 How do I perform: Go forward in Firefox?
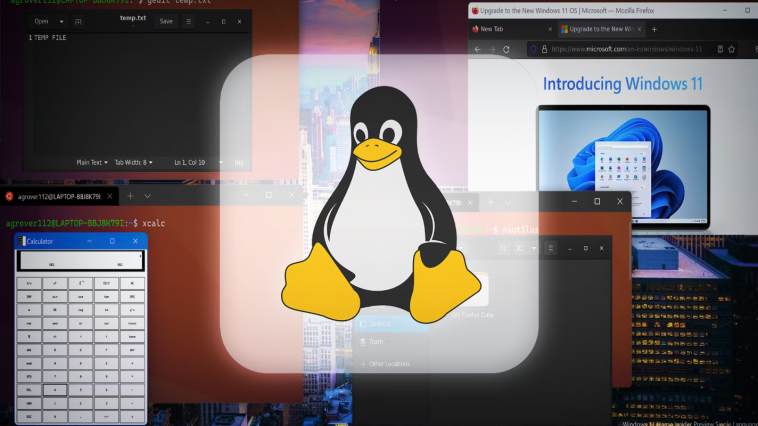coord(492,49)
